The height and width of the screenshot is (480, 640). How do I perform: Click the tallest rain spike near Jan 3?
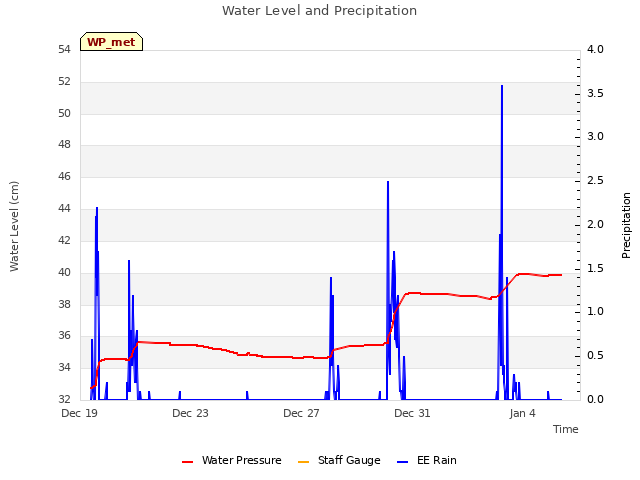tap(502, 86)
